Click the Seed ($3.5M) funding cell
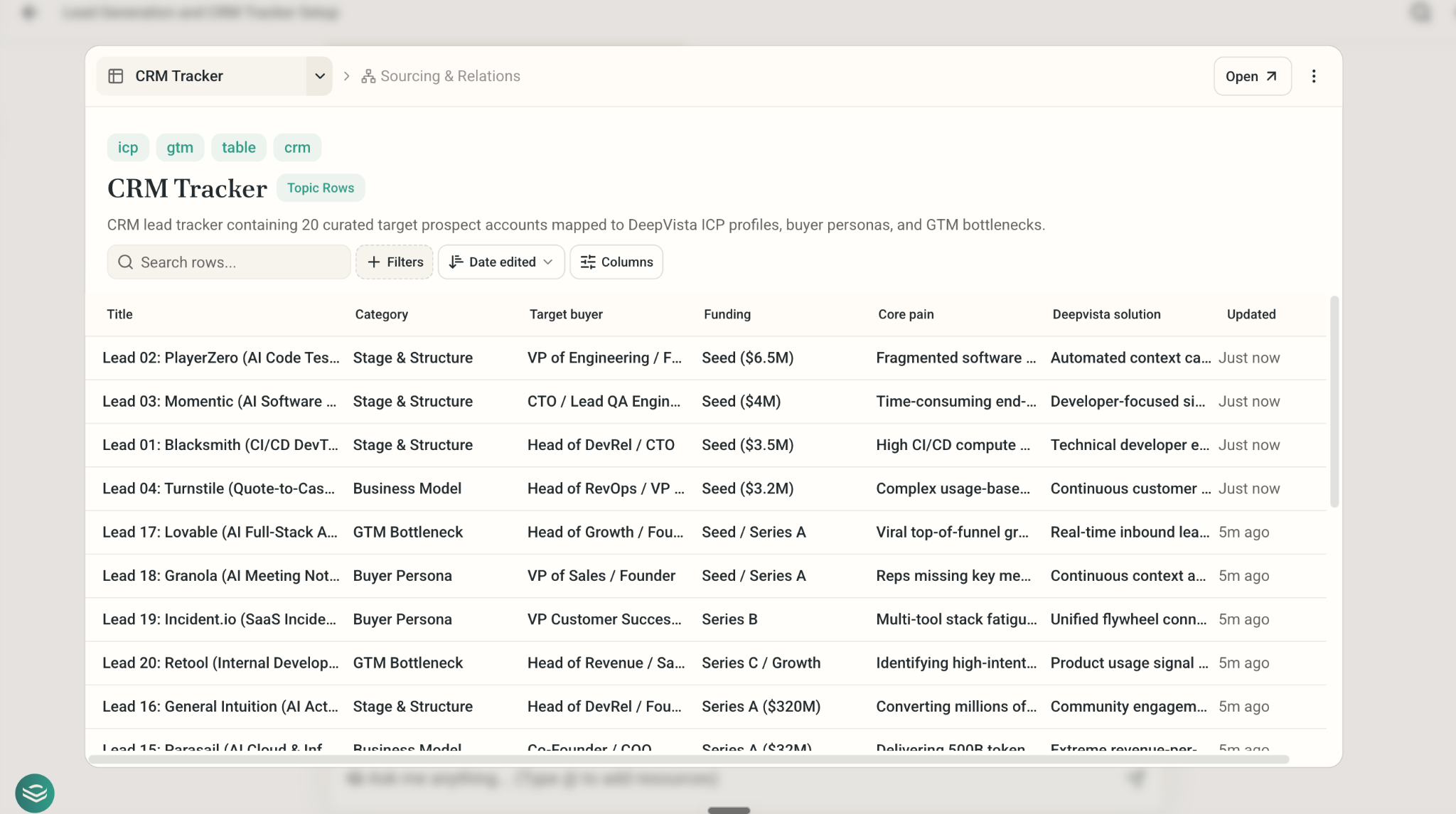This screenshot has height=814, width=1456. pyautogui.click(x=747, y=445)
